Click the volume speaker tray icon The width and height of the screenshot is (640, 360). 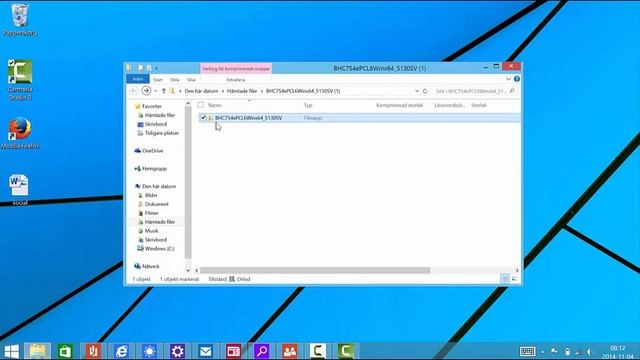point(589,351)
